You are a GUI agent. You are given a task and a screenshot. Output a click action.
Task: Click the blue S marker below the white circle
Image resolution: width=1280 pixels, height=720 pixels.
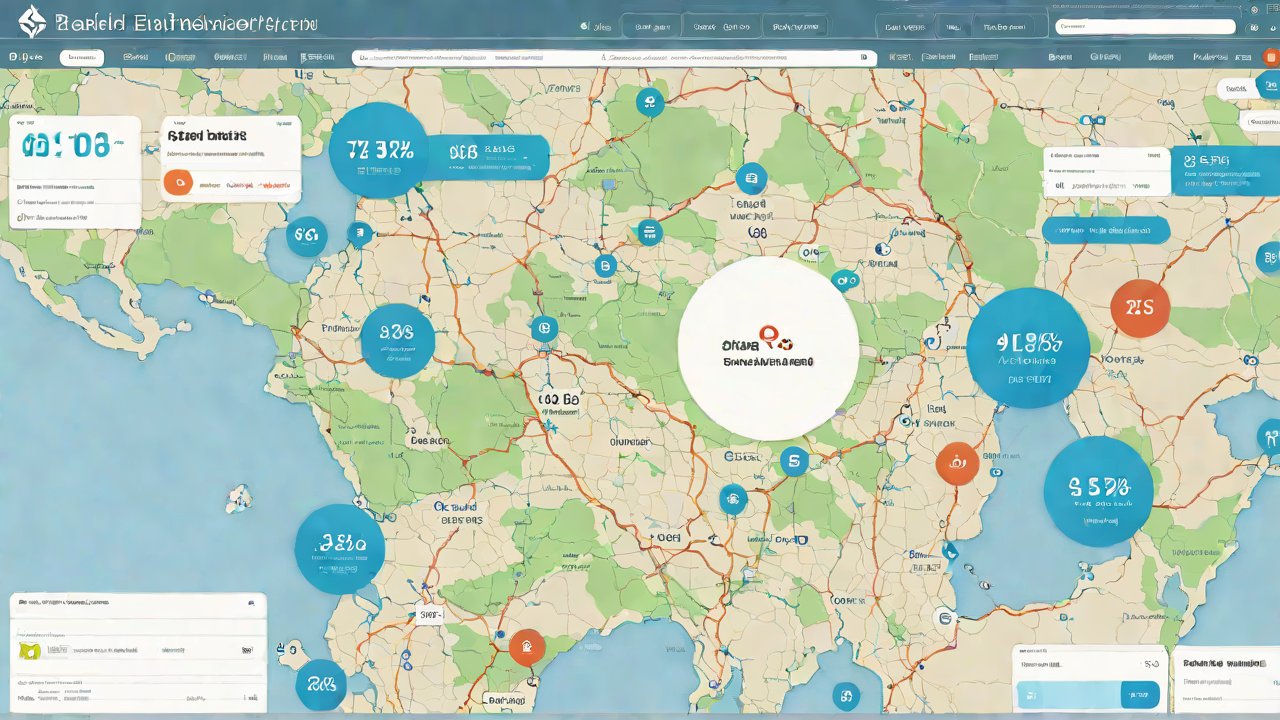794,461
